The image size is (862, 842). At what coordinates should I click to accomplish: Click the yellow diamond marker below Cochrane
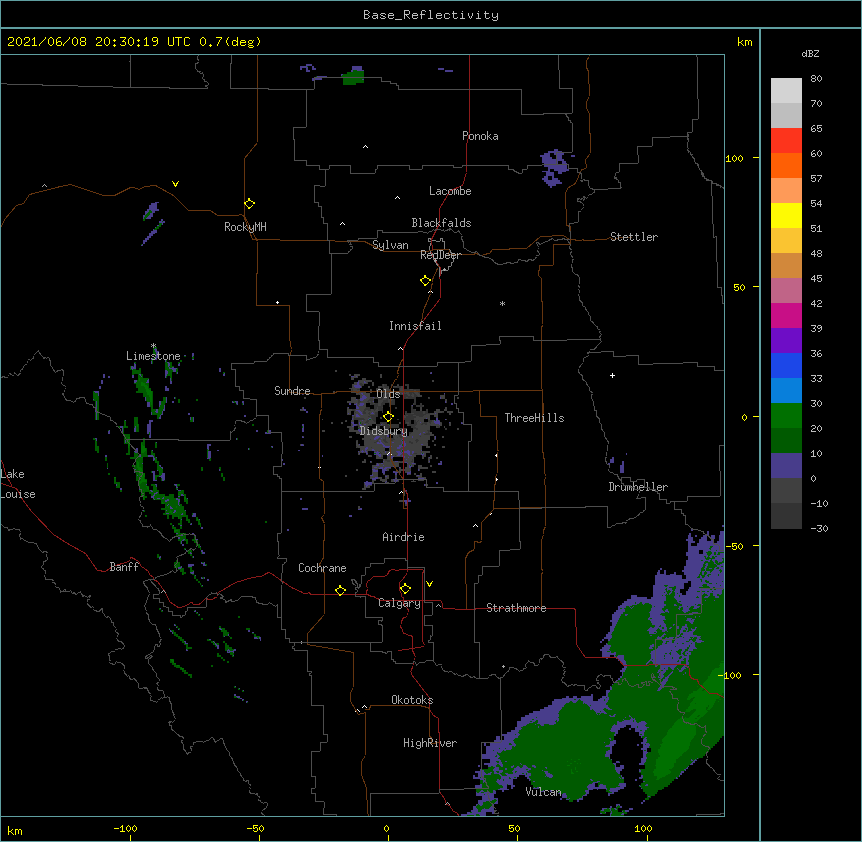pyautogui.click(x=340, y=590)
